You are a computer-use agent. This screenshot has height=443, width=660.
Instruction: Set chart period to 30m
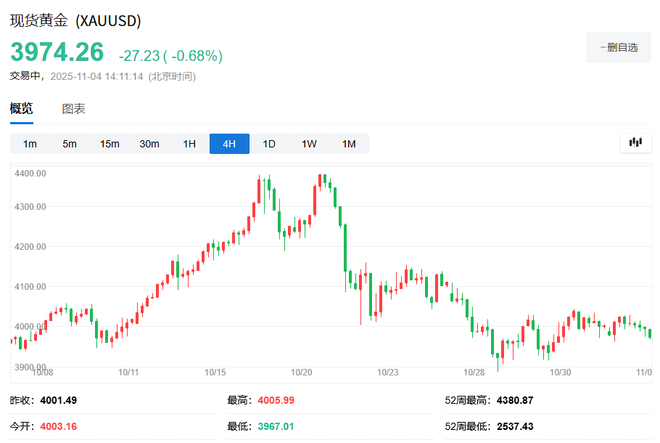point(150,144)
